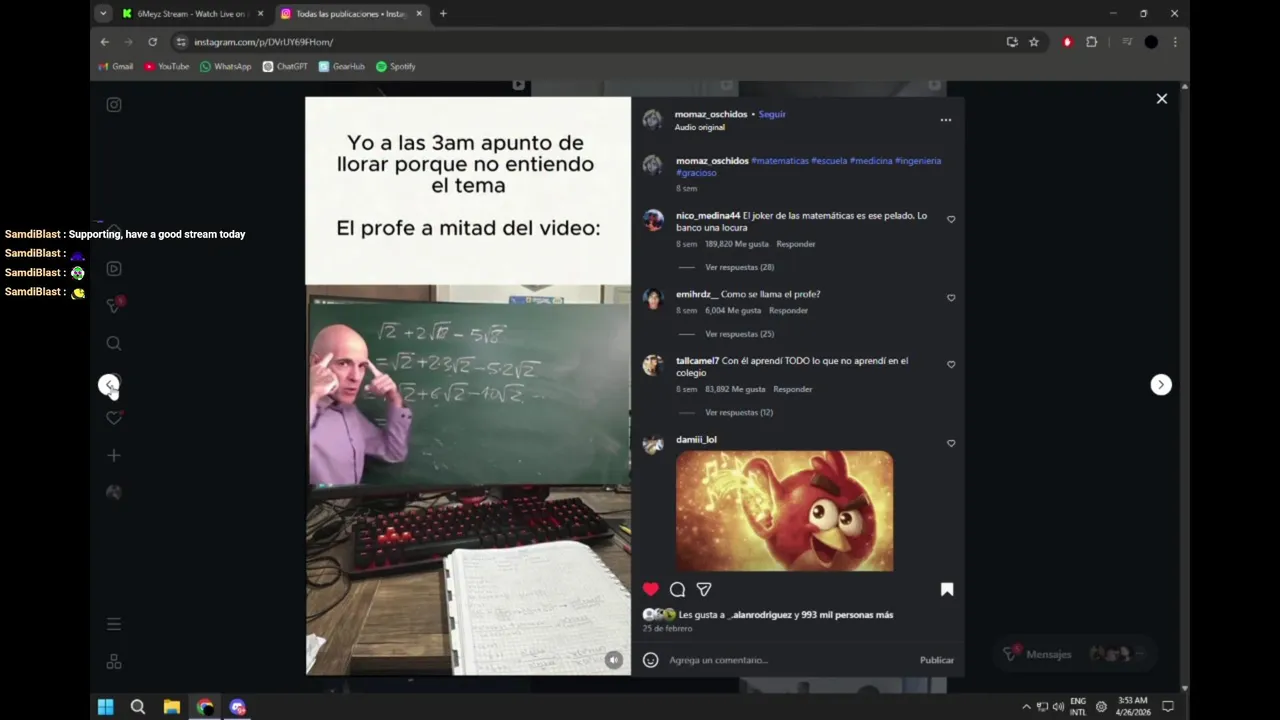The height and width of the screenshot is (720, 1280).
Task: Open the search magnifier in sidebar
Action: (114, 343)
